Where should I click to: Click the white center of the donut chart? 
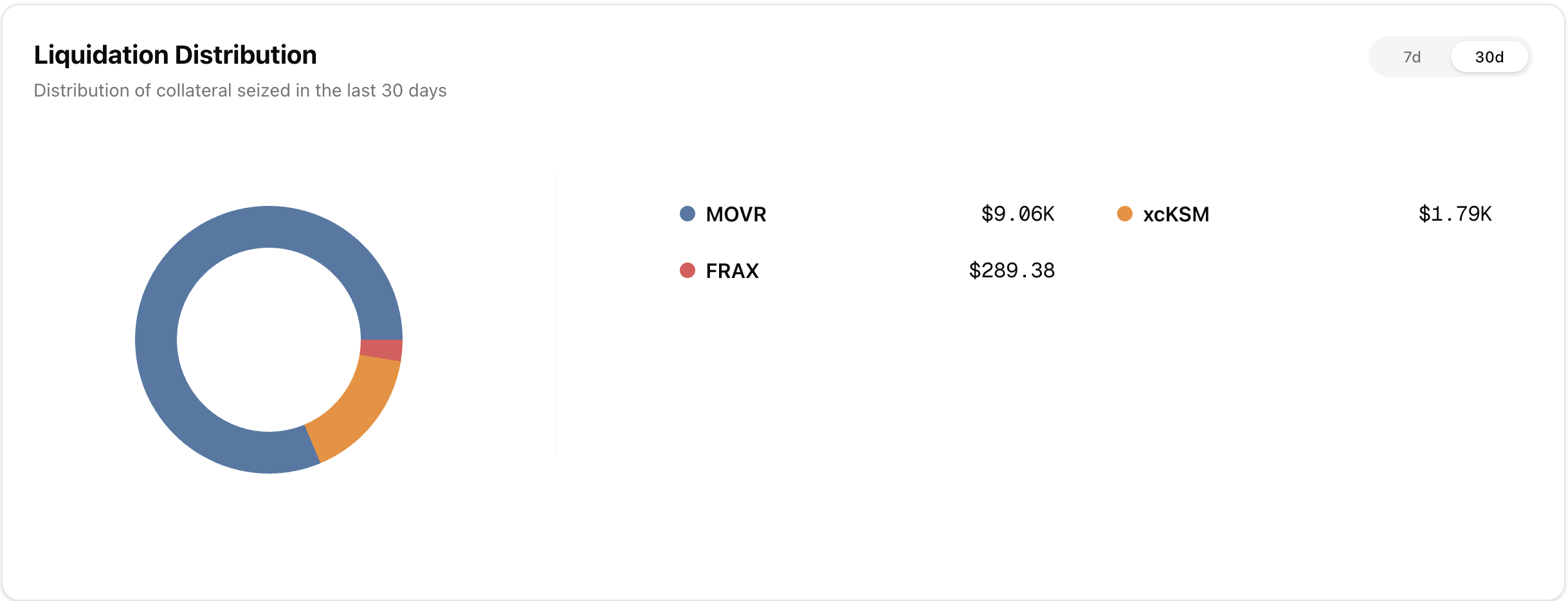tap(269, 340)
